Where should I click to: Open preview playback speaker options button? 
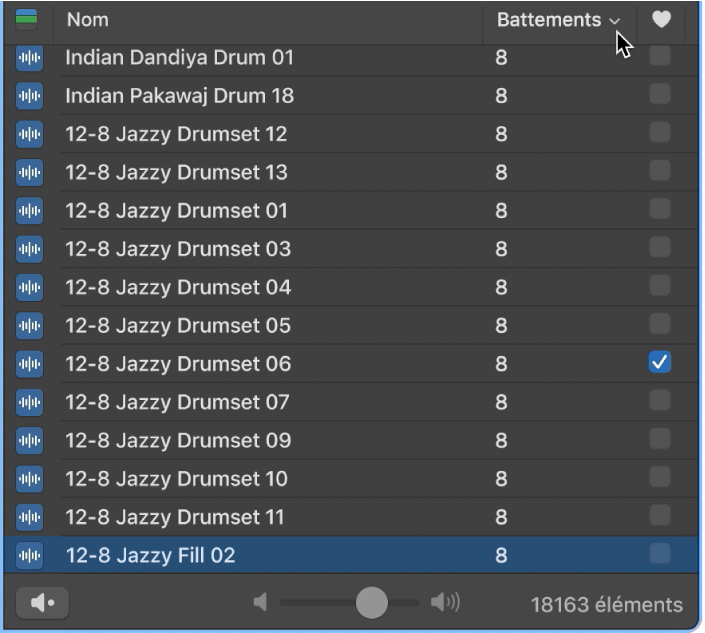(x=42, y=603)
